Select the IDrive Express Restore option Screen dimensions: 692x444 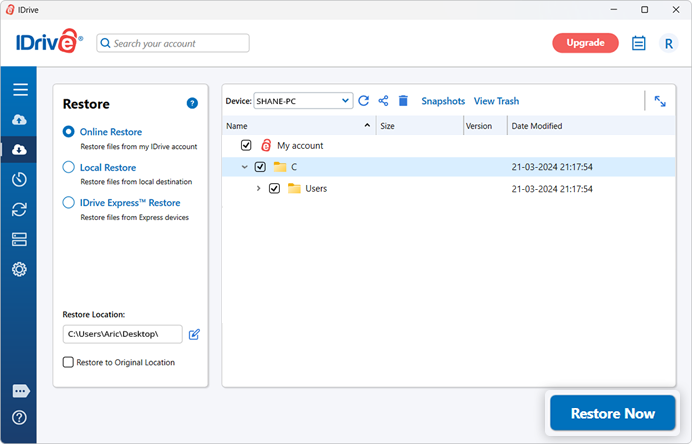point(69,203)
